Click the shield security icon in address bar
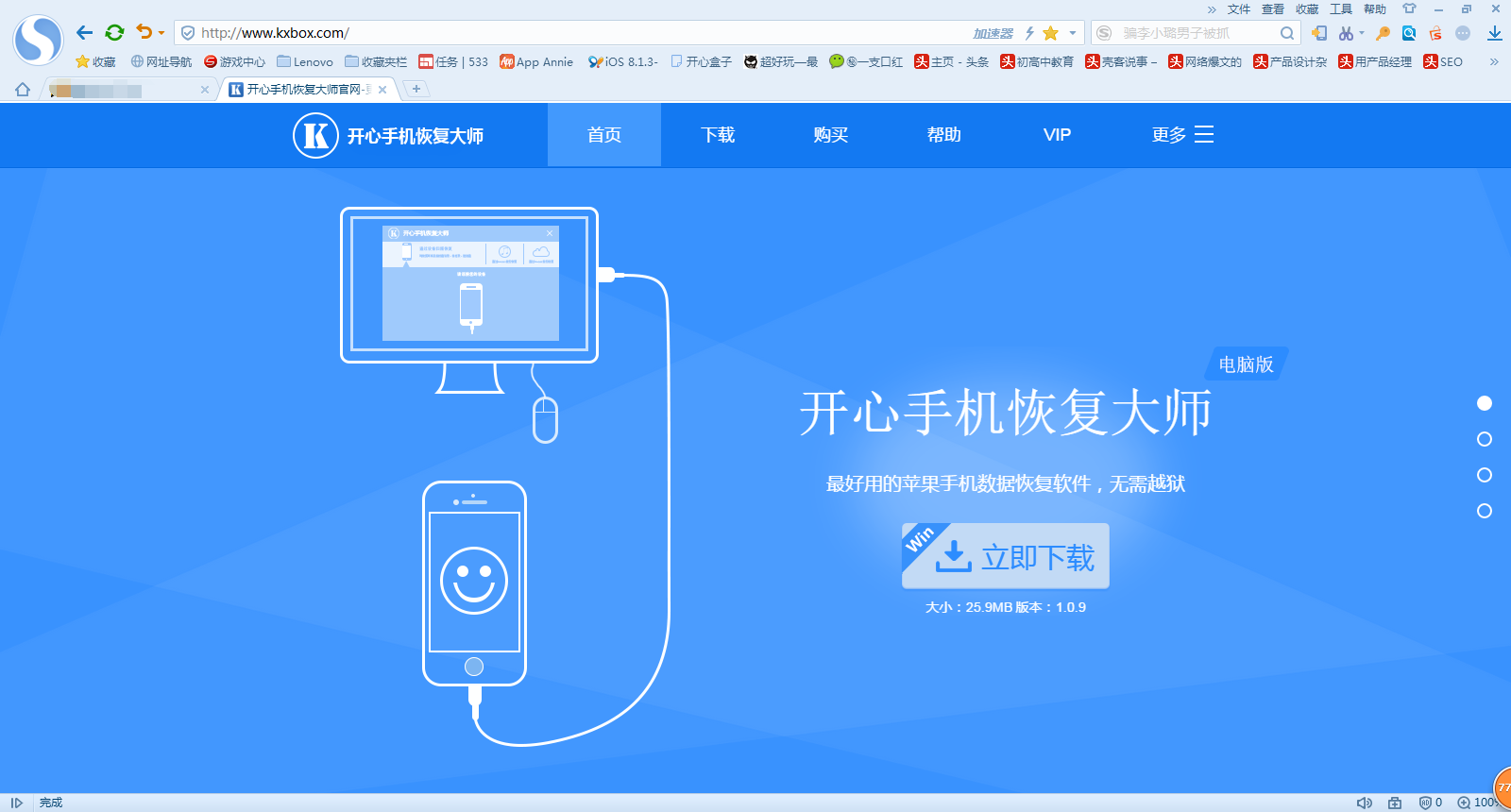 [188, 33]
